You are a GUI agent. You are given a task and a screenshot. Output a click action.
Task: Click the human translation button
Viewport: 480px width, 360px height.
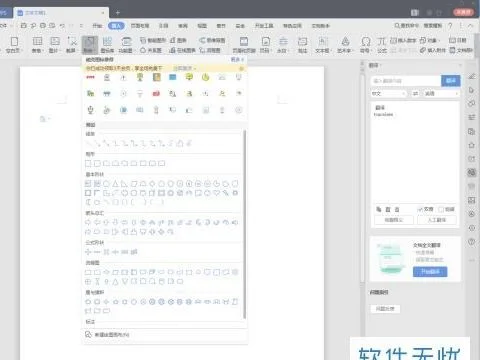coord(437,220)
